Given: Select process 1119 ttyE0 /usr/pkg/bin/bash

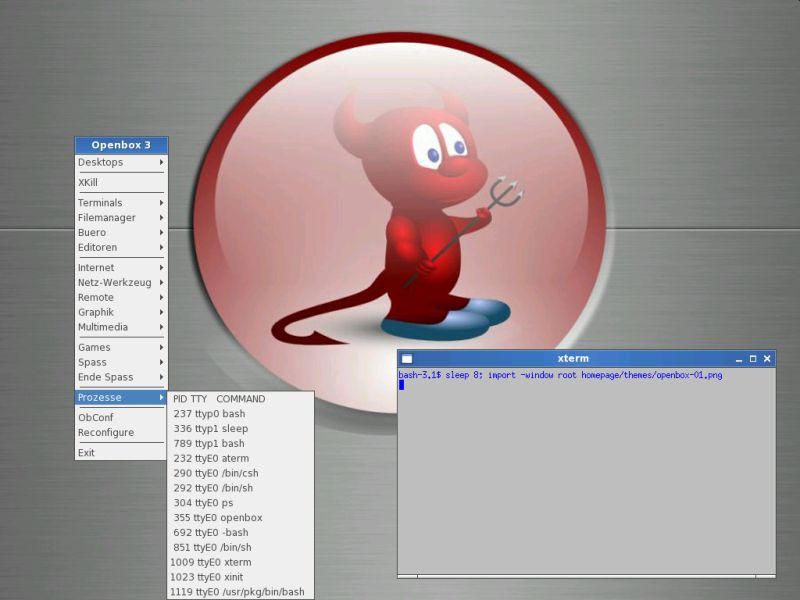Looking at the screenshot, I should pos(241,592).
